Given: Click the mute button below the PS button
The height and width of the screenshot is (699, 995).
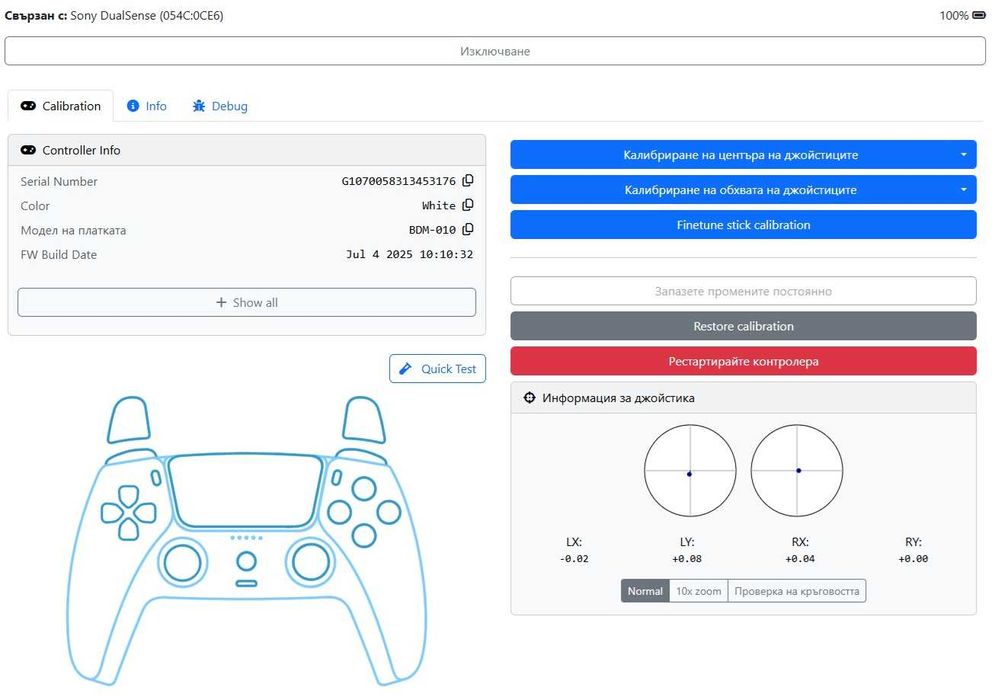Looking at the screenshot, I should 246,584.
